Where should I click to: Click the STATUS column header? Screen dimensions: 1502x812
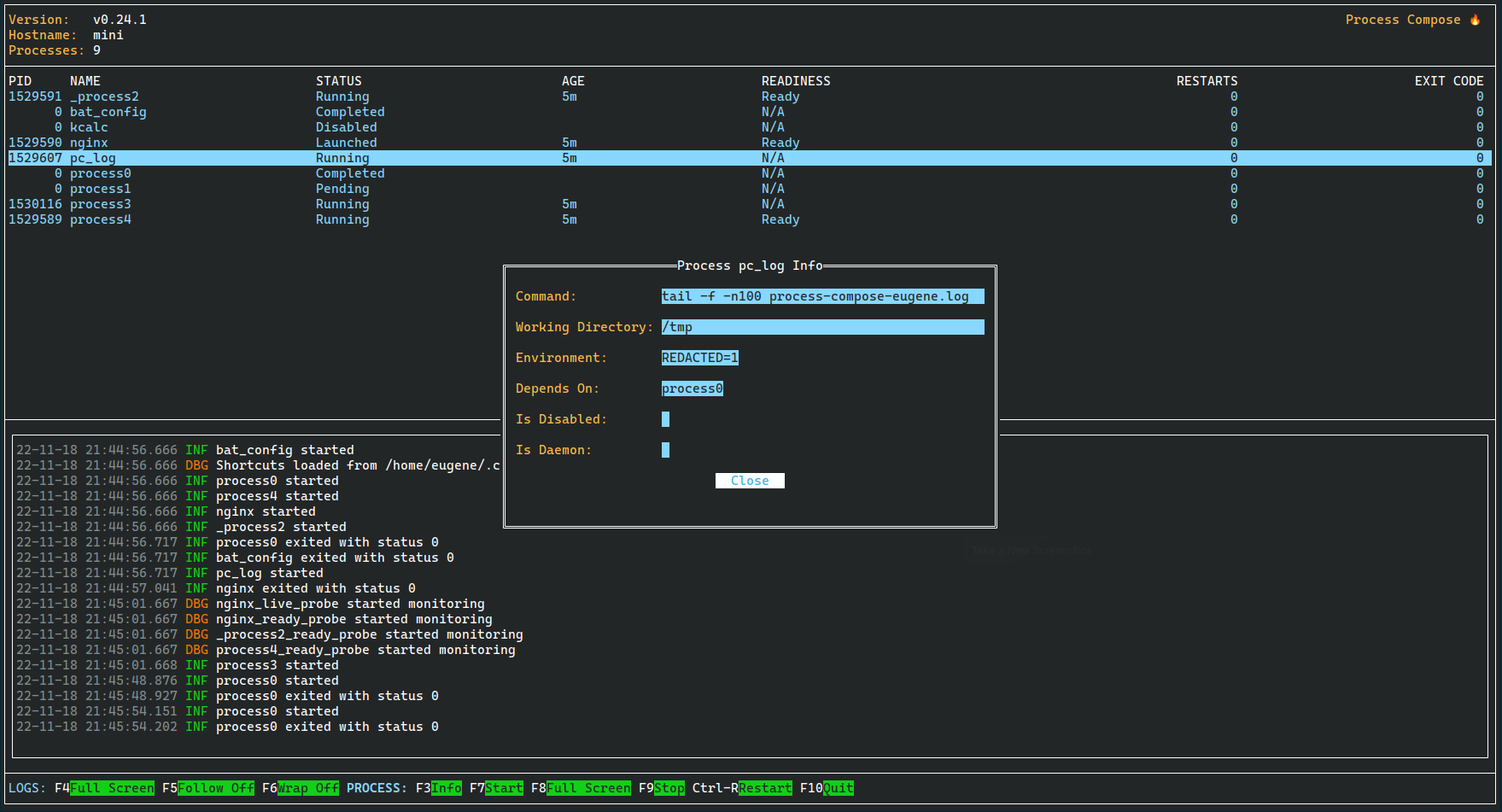(x=339, y=81)
